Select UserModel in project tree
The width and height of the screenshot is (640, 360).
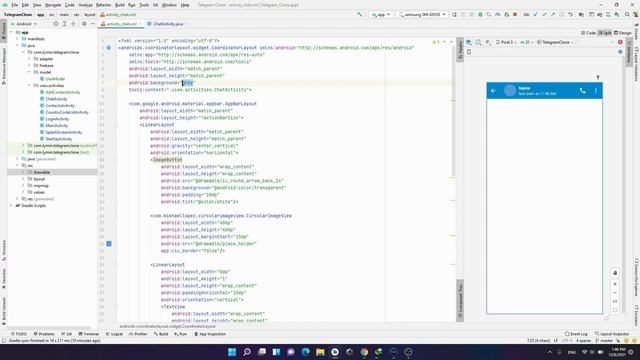pyautogui.click(x=55, y=79)
